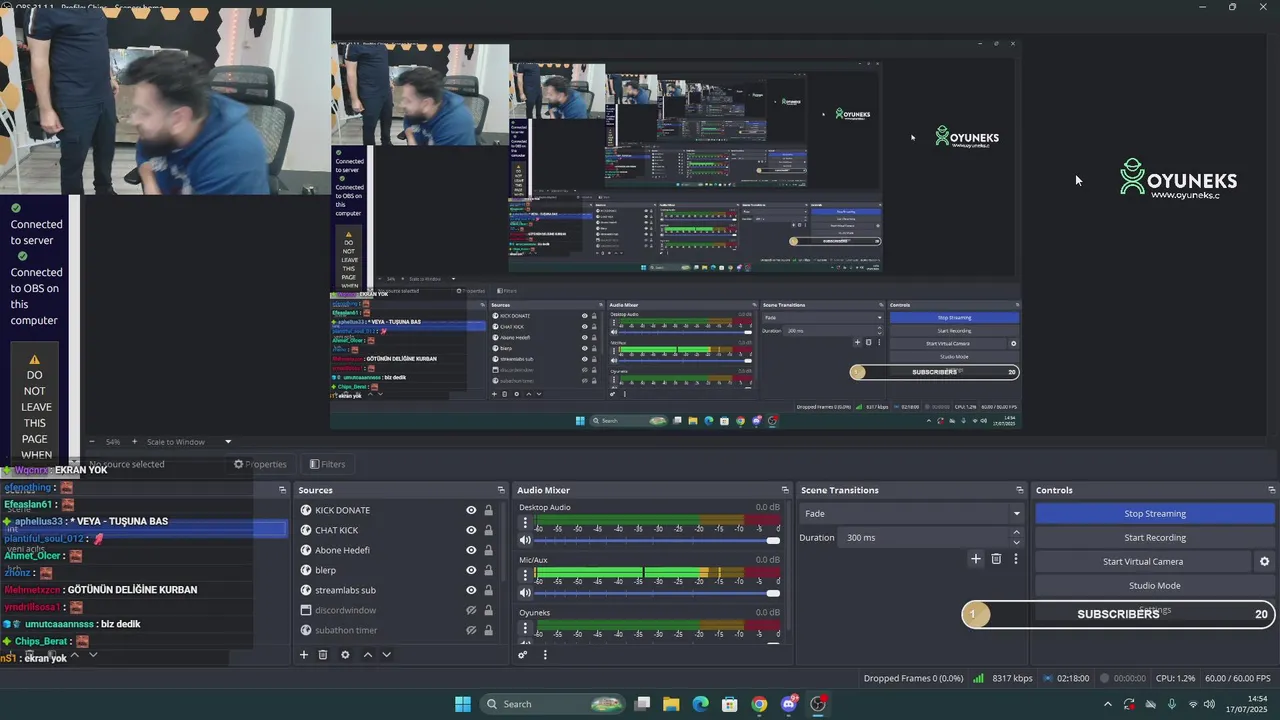The image size is (1280, 720).
Task: Open Oyuneks audio three-dots options menu
Action: (x=525, y=628)
